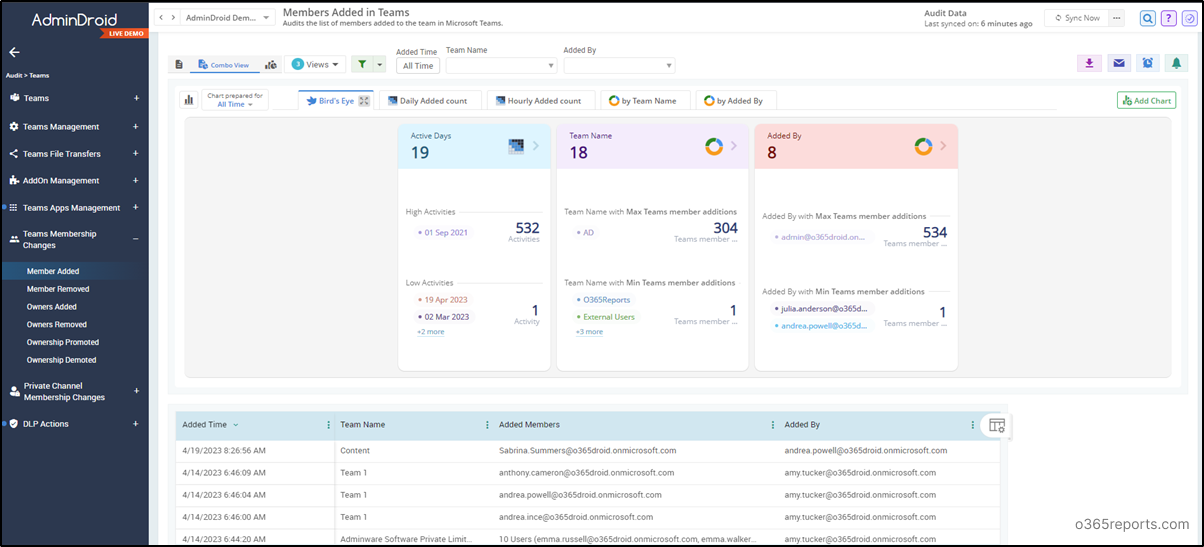
Task: Open Owners Added report
Action: pos(52,307)
